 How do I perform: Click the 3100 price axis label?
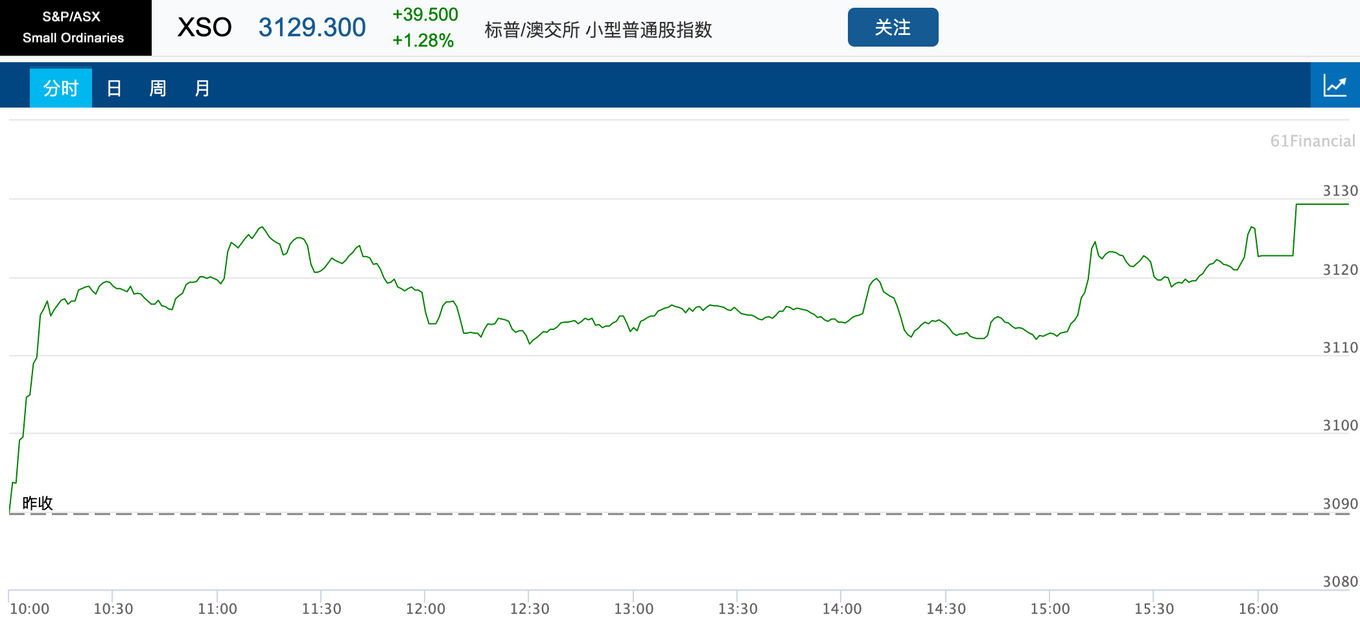1340,425
